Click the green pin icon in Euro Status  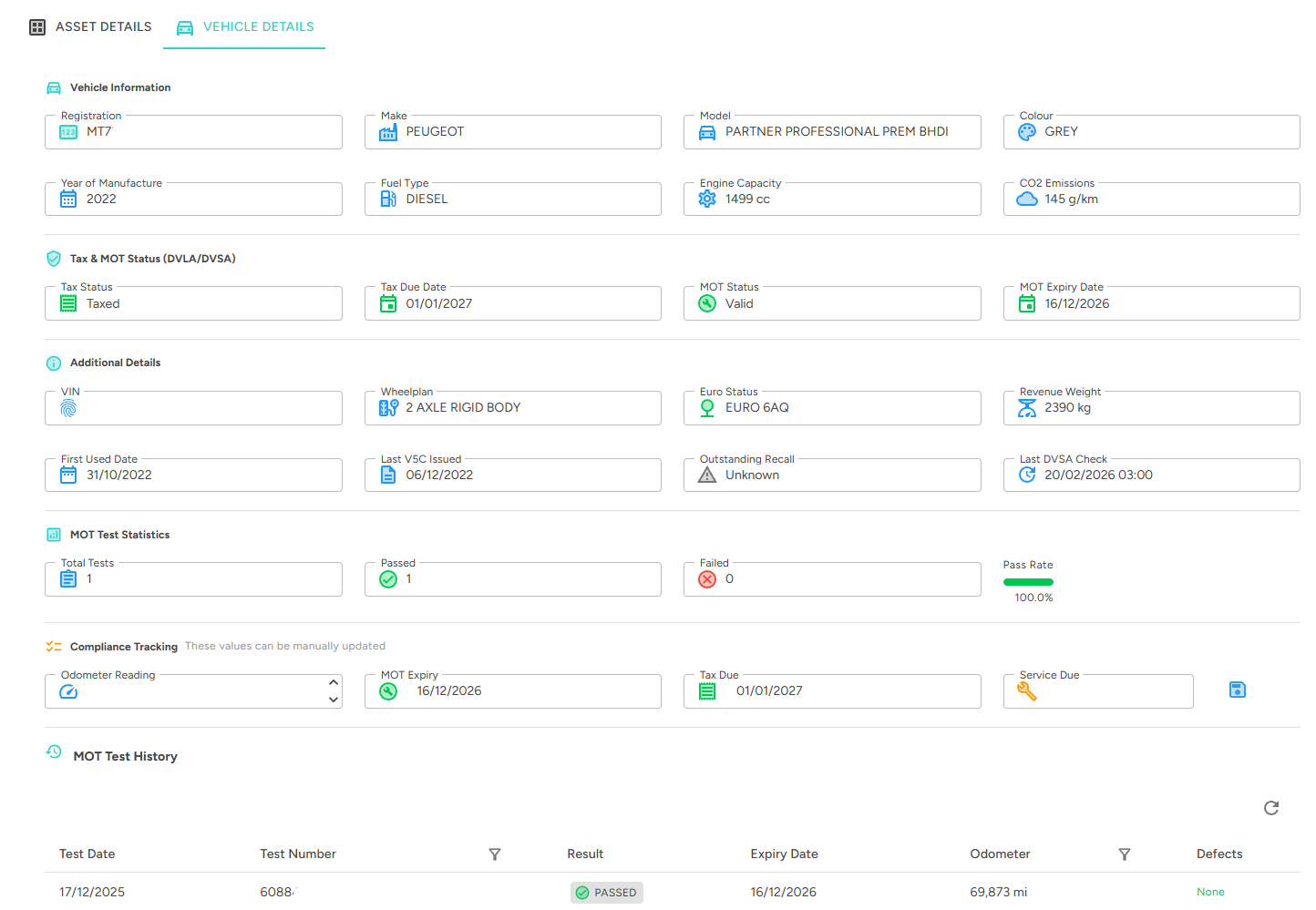pos(707,408)
